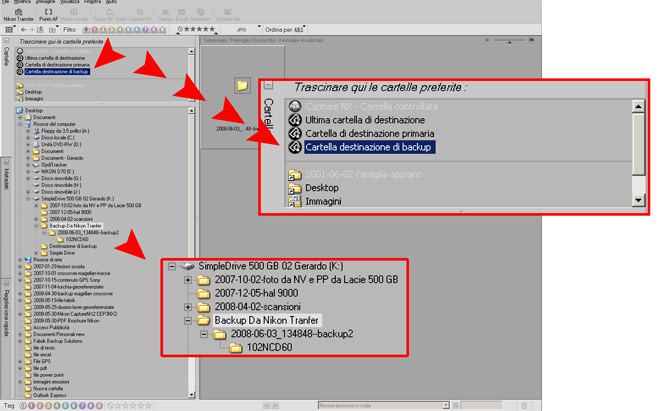The image size is (660, 411).
Task: Select Disco rimovibile (H:) in tree
Action: point(61,185)
